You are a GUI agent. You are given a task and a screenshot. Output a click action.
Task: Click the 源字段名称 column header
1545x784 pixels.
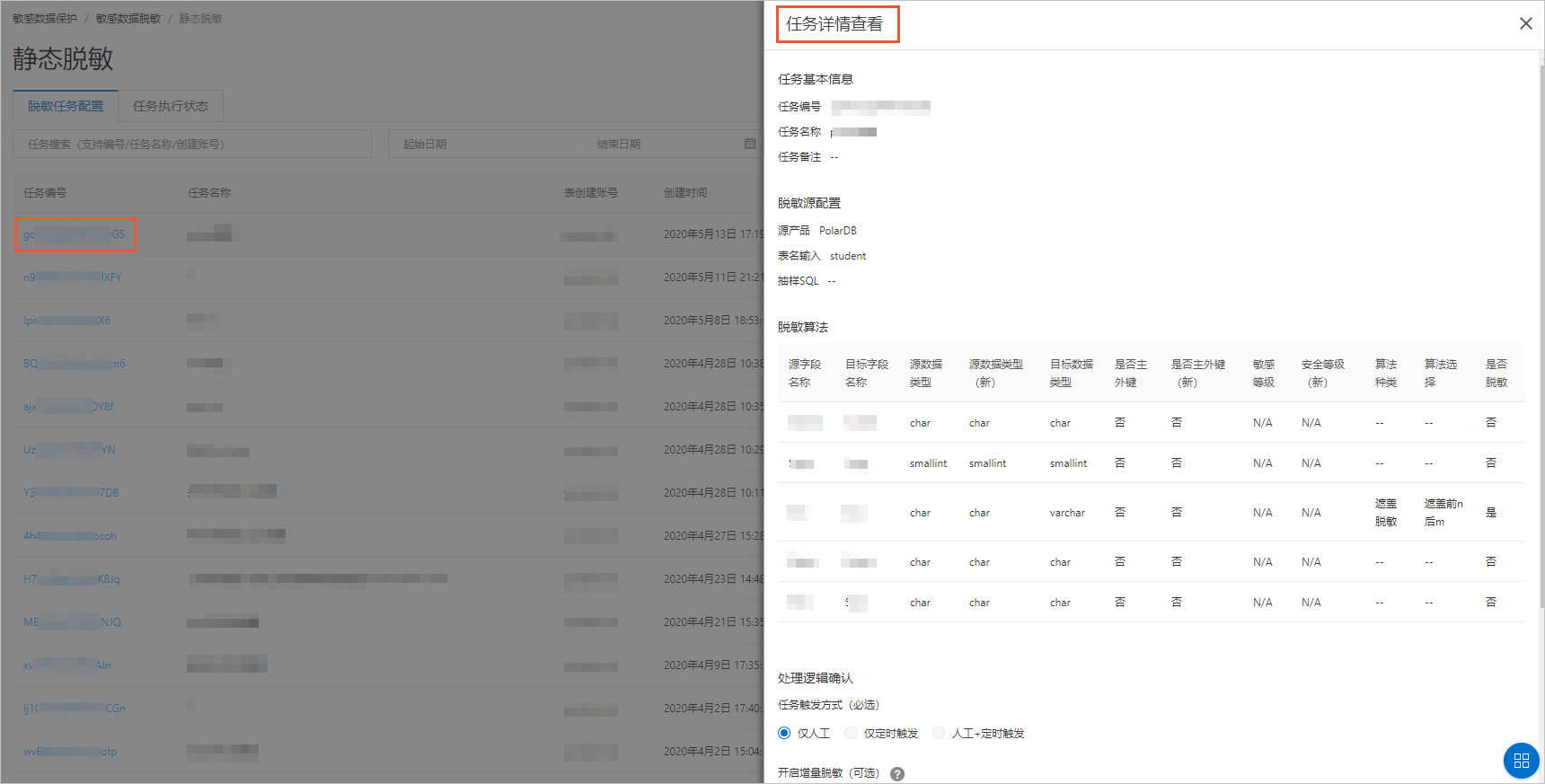[x=805, y=374]
